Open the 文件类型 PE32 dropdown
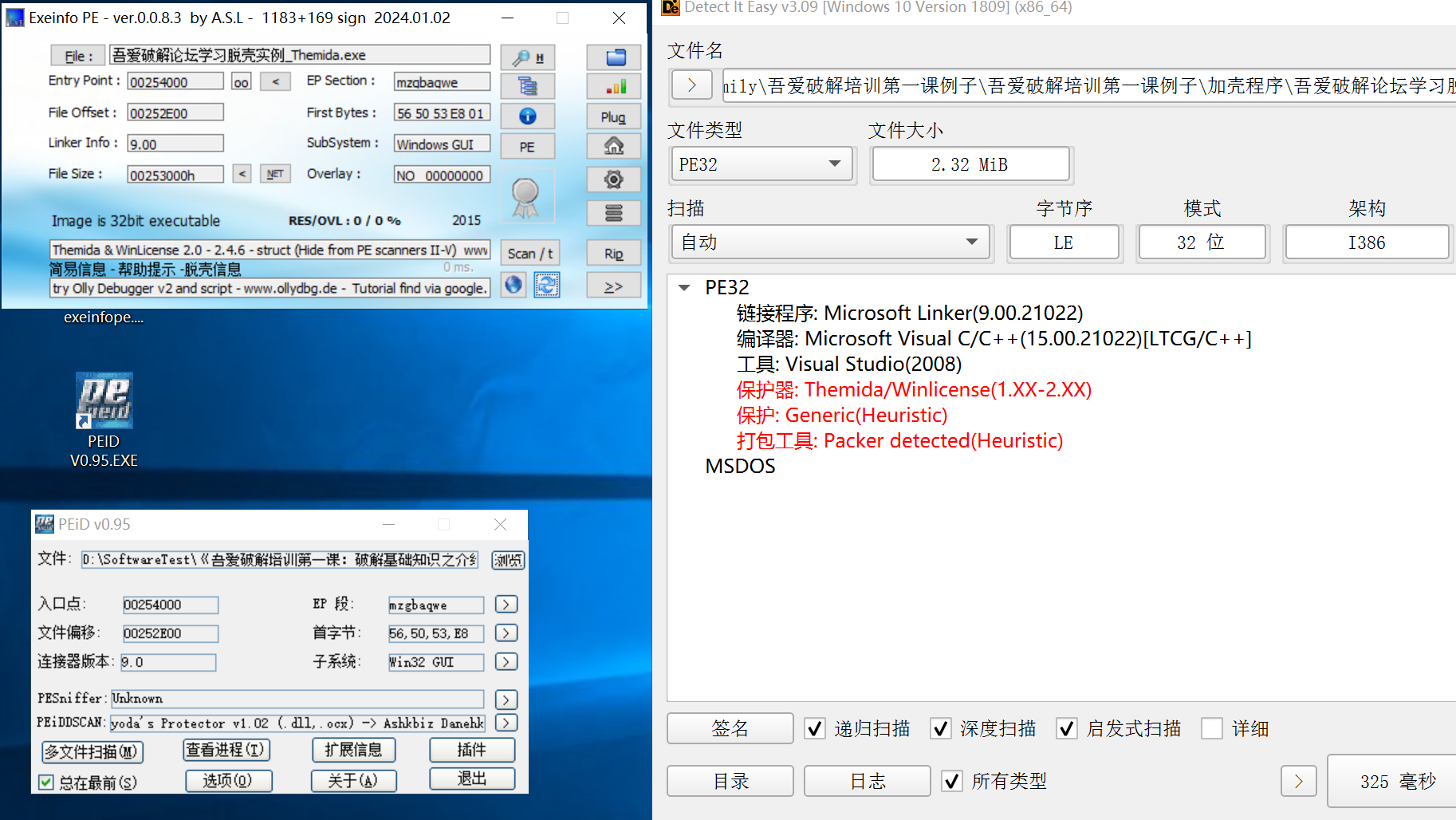 pyautogui.click(x=761, y=164)
